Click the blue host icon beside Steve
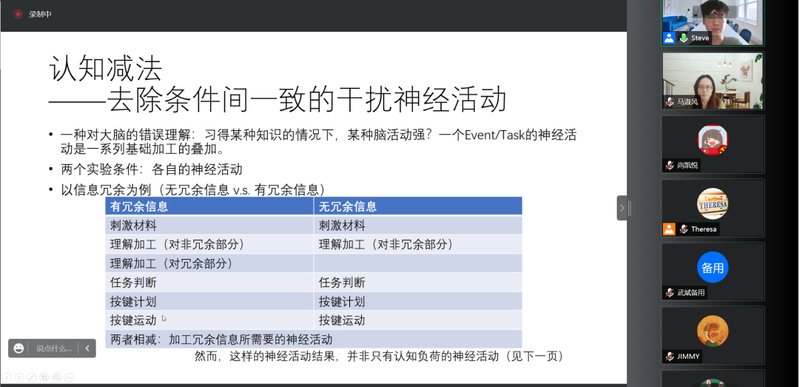Viewport: 799px width, 387px height. [x=669, y=38]
